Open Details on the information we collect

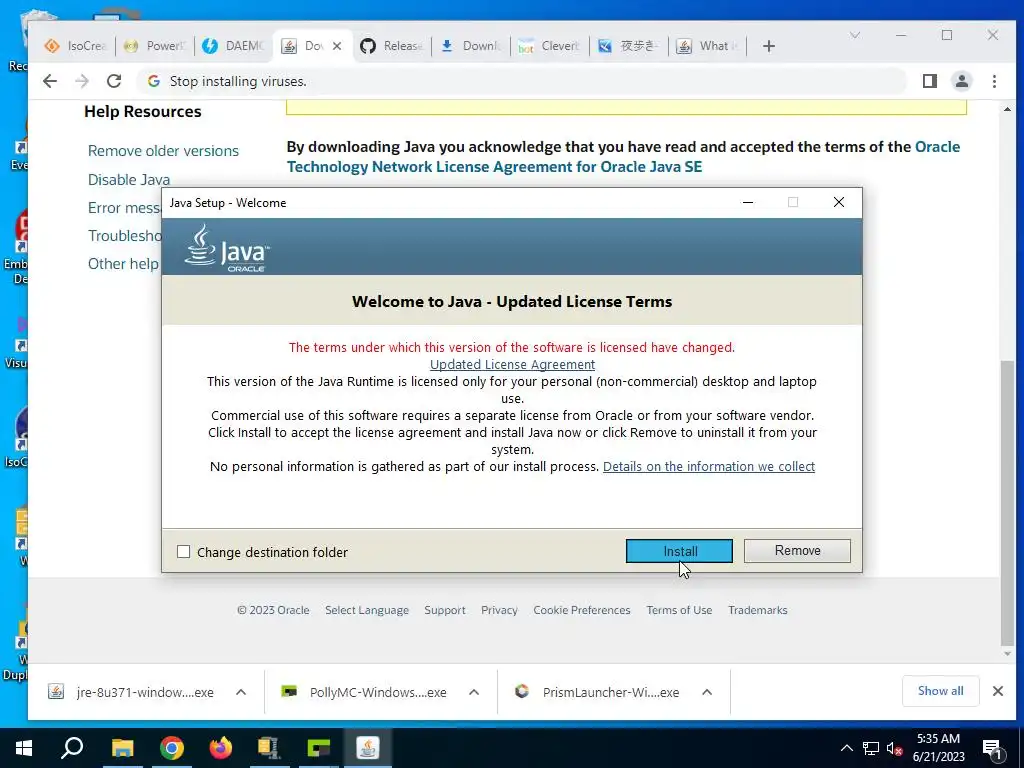pyautogui.click(x=709, y=466)
